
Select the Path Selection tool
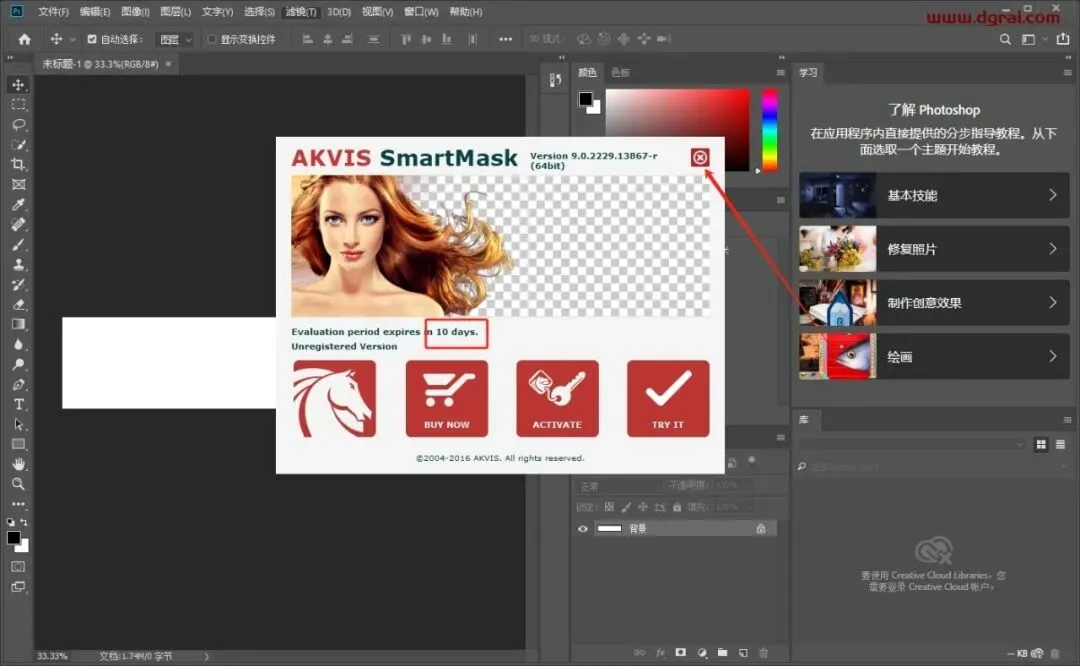tap(19, 424)
